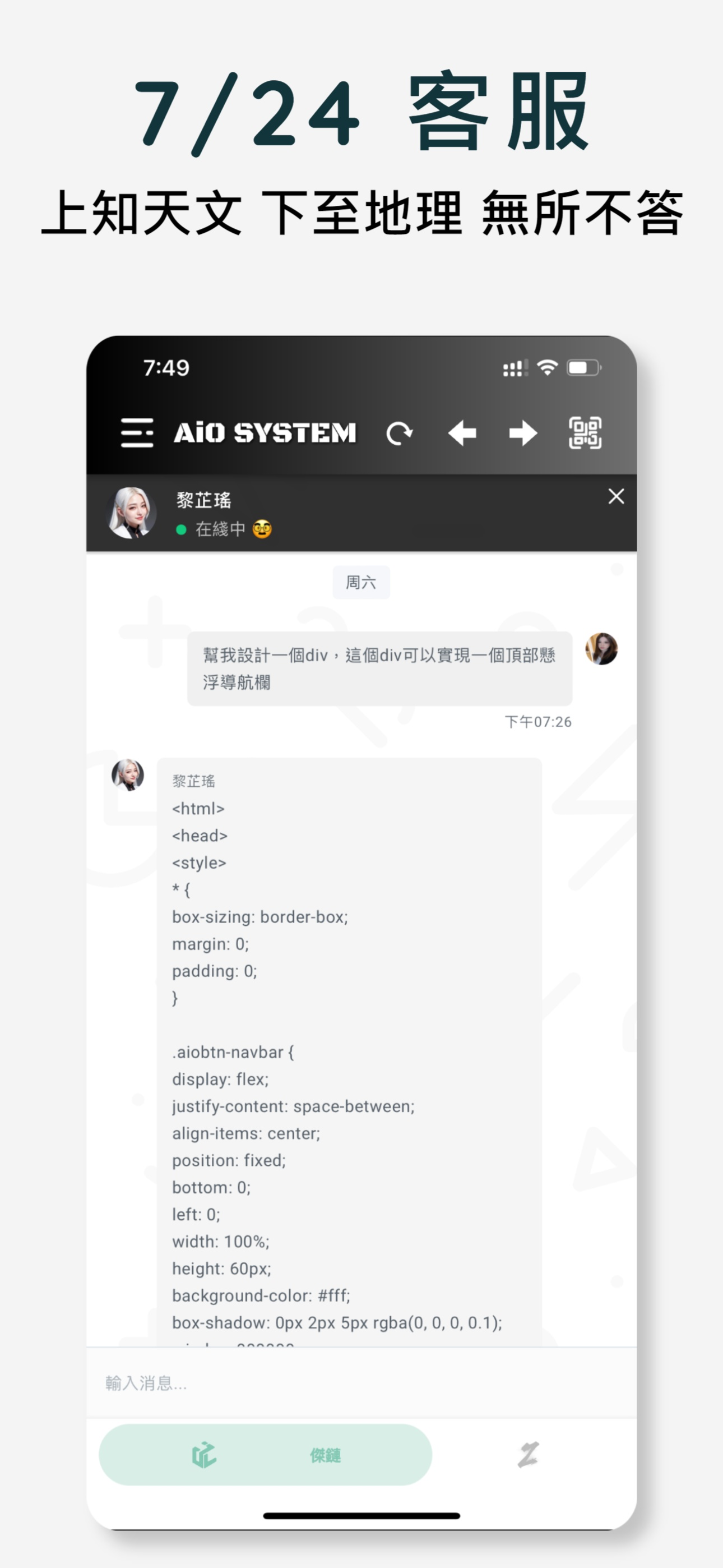The width and height of the screenshot is (723, 1568).
Task: Tap the 在綫中 online status indicator
Action: coord(224,529)
